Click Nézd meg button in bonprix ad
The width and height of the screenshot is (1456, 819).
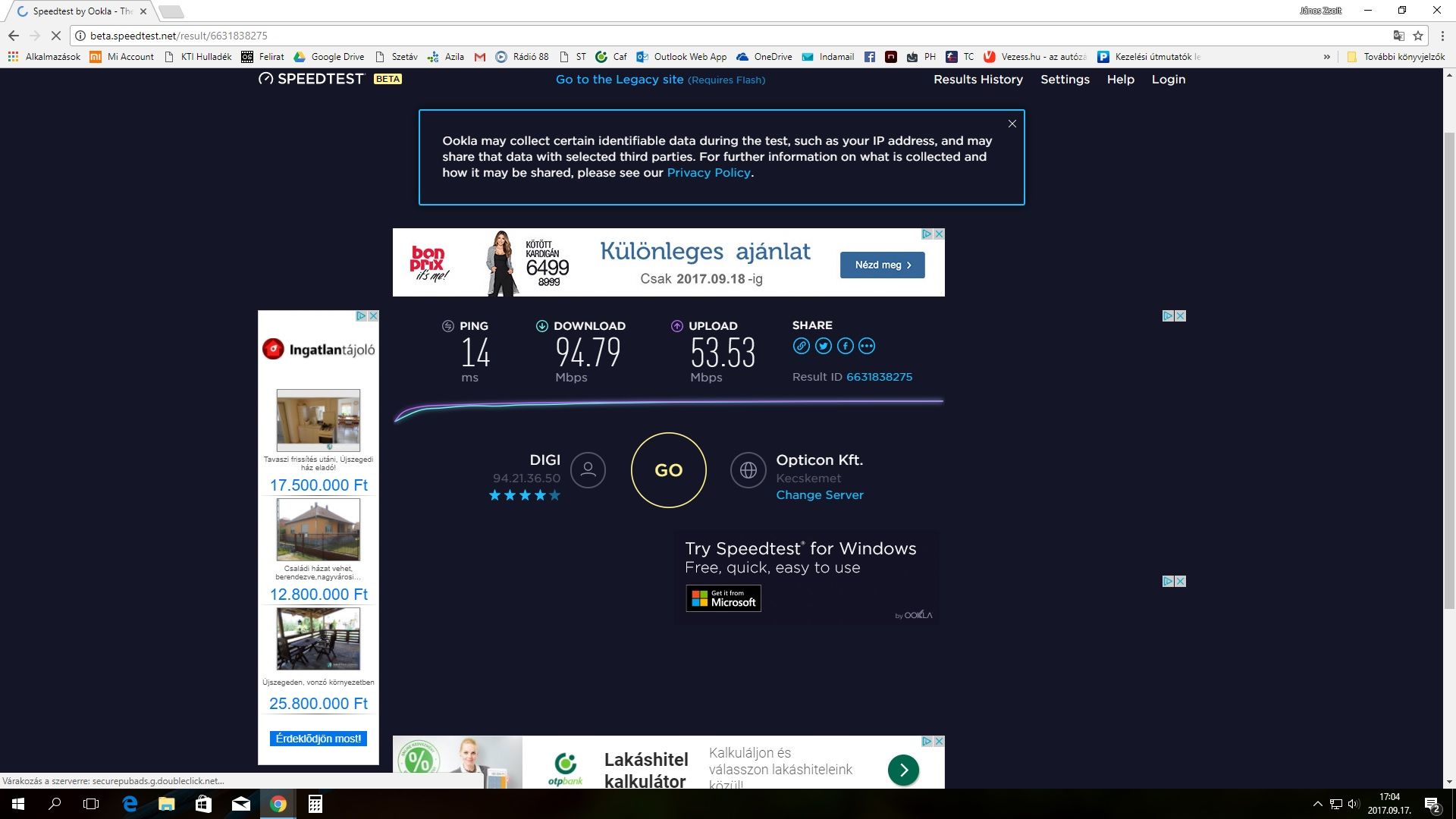click(x=882, y=265)
